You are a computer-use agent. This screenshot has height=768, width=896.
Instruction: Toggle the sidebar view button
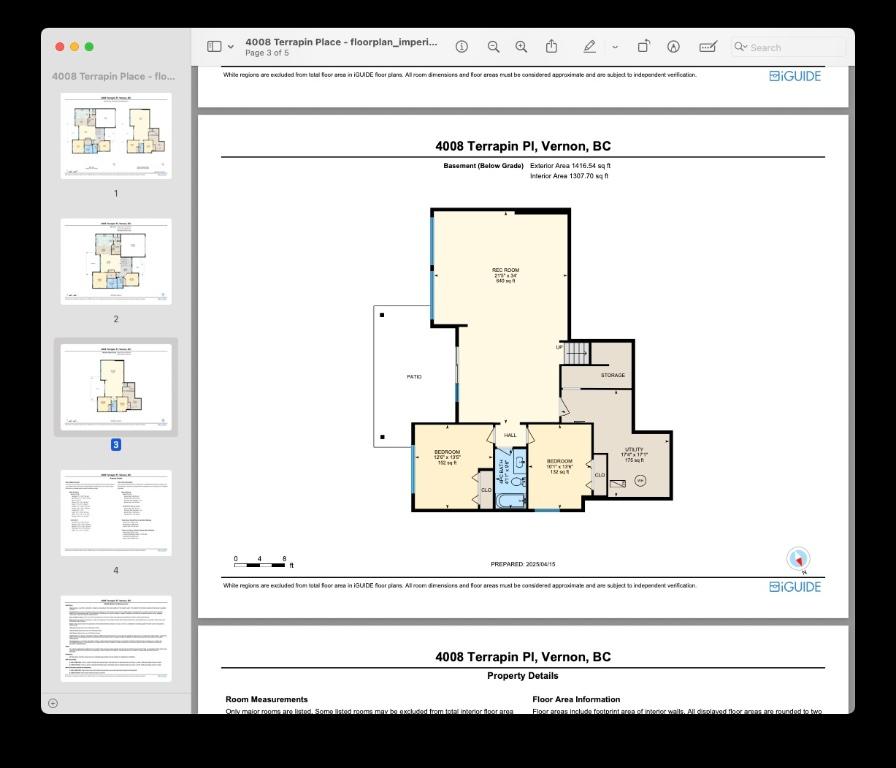pos(214,47)
